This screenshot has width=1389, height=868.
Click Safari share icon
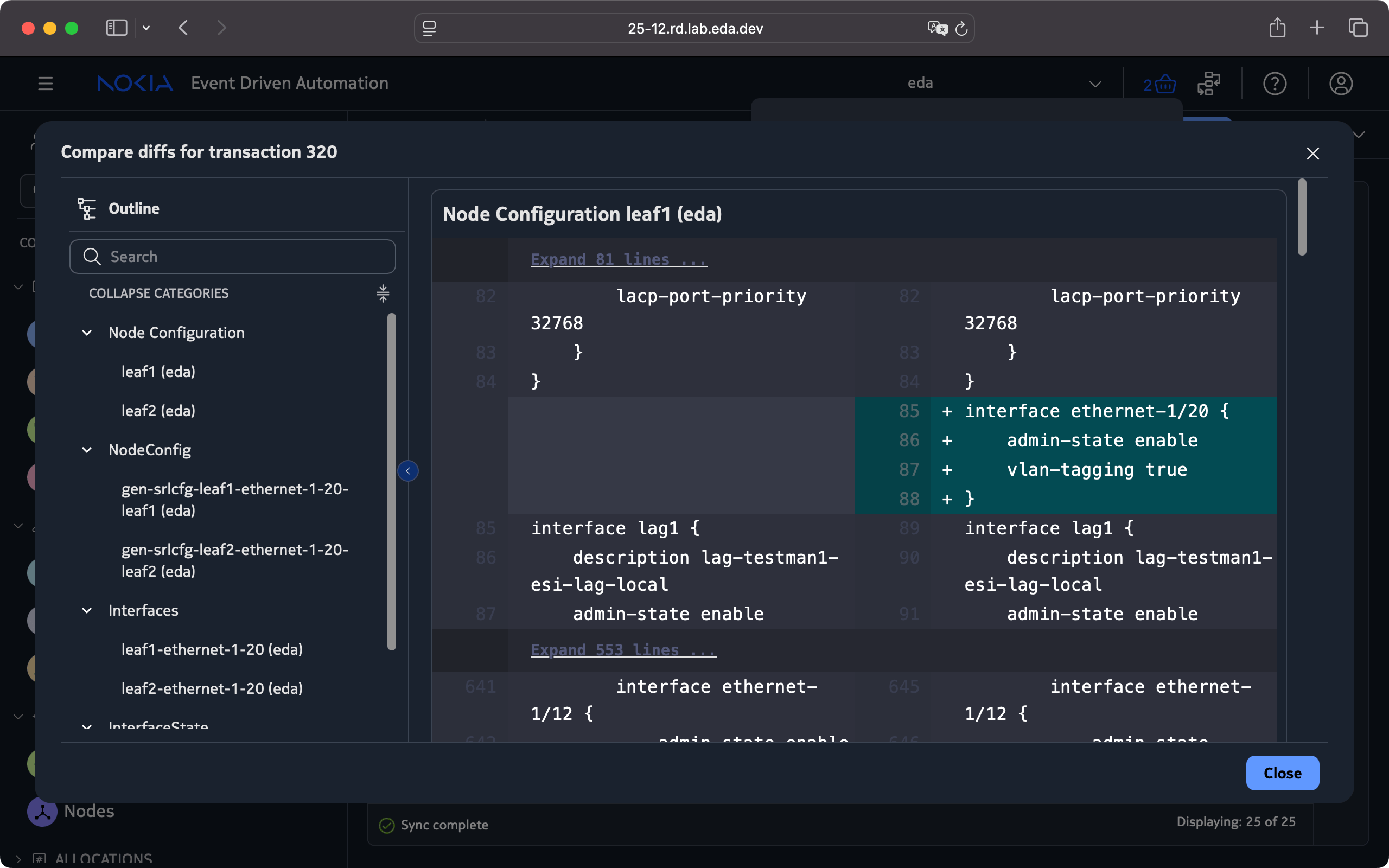point(1277,28)
